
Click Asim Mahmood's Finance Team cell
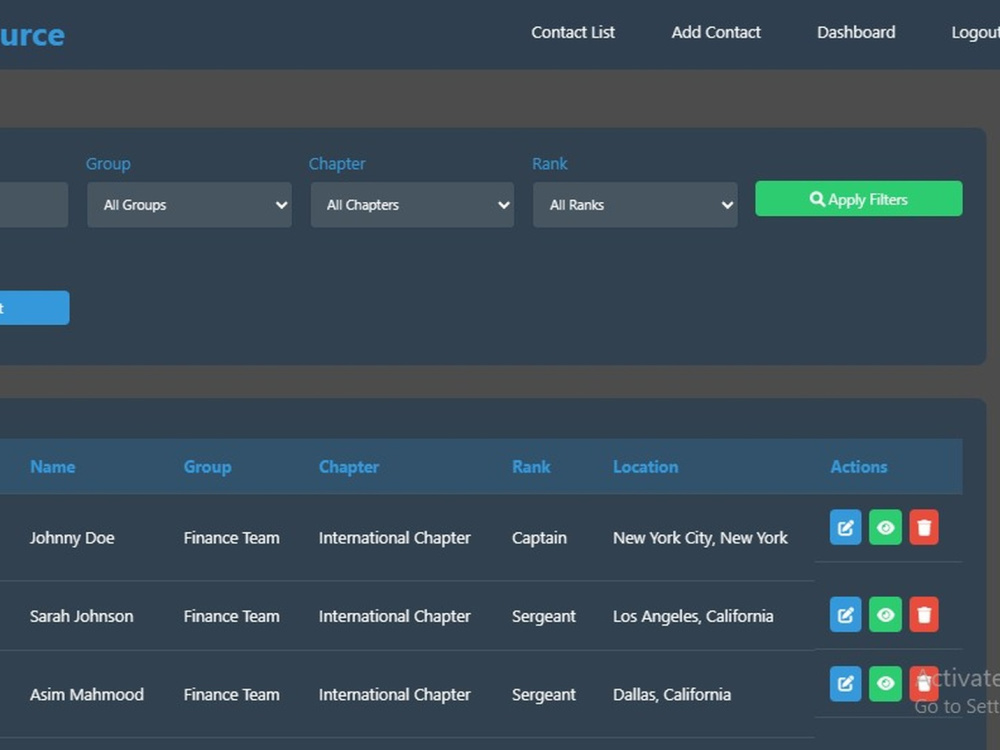[232, 695]
